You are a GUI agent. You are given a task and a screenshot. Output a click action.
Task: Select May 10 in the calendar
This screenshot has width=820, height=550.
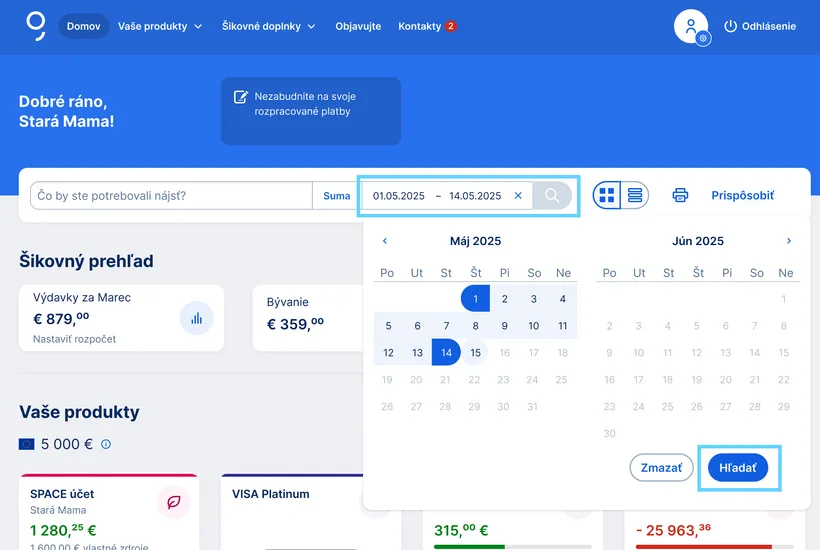[533, 326]
